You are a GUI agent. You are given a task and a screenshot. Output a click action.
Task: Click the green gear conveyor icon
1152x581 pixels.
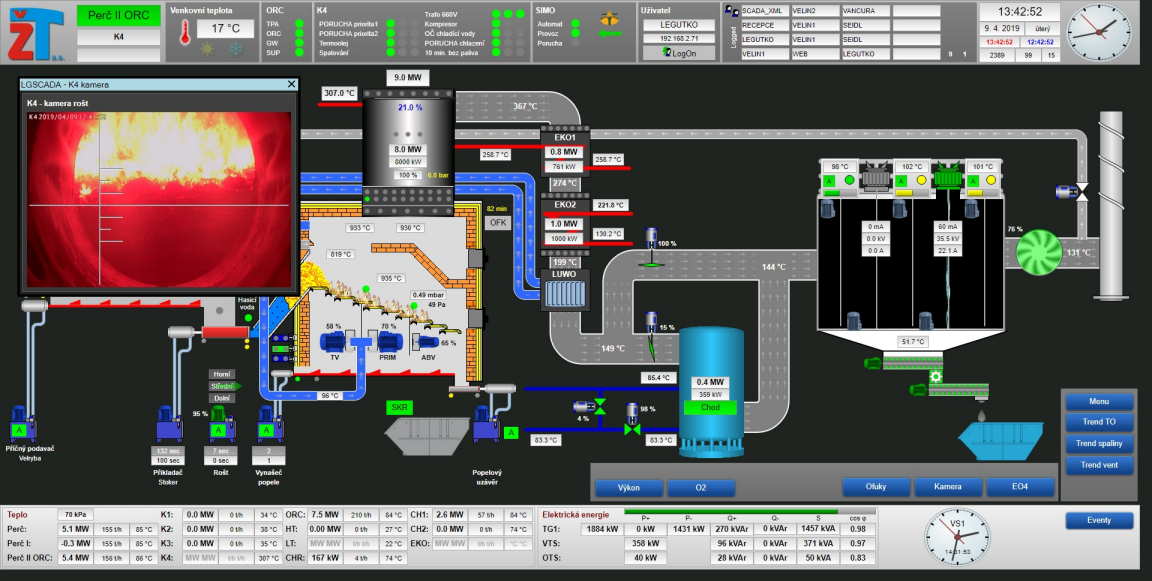[935, 377]
